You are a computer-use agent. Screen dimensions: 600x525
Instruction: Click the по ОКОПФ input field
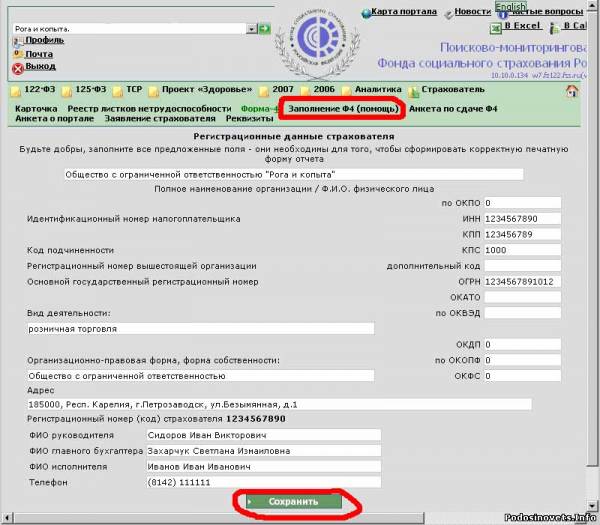coord(523,360)
